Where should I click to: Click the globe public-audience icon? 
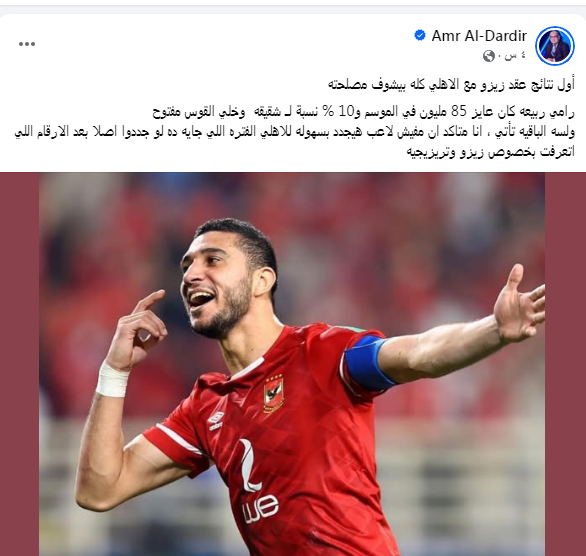tap(488, 56)
